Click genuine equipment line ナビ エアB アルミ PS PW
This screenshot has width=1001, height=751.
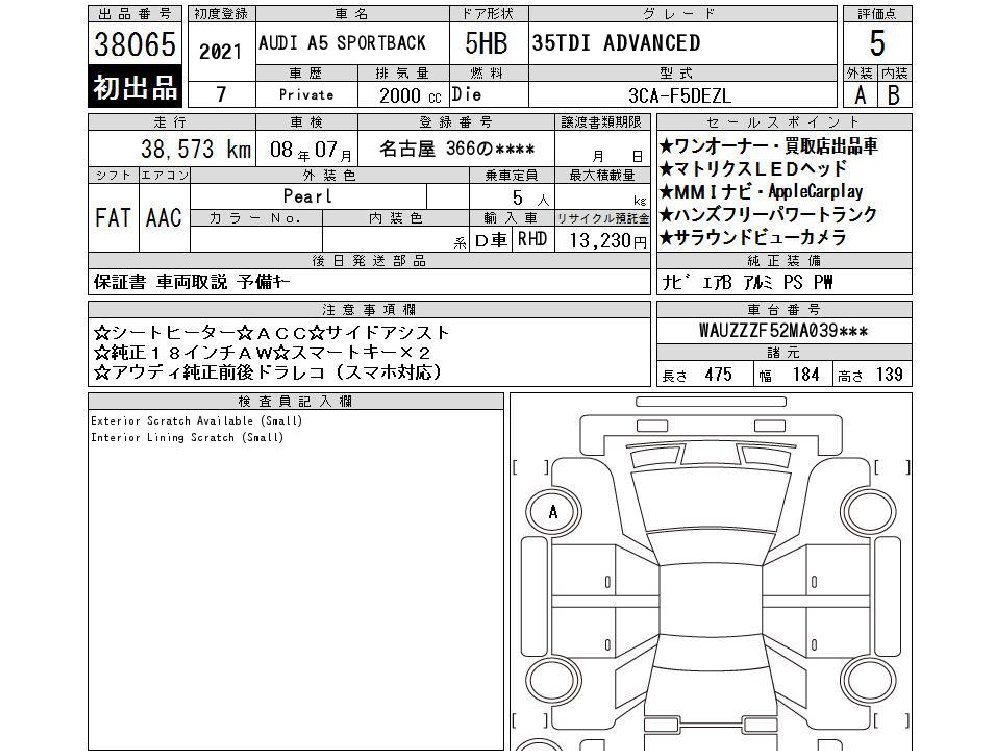pyautogui.click(x=748, y=282)
